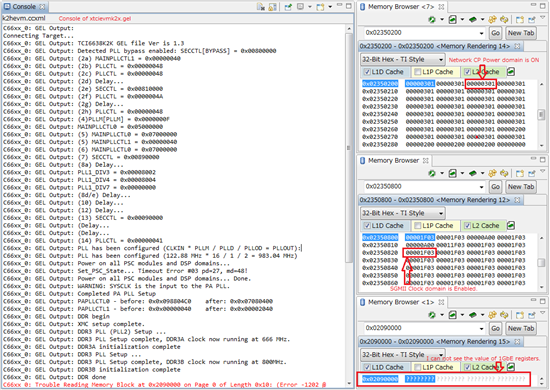Screen dimensions: 550x390
Task: Click the toggle rendering sync icon in Memory Browser <7>
Action: [x=504, y=20]
